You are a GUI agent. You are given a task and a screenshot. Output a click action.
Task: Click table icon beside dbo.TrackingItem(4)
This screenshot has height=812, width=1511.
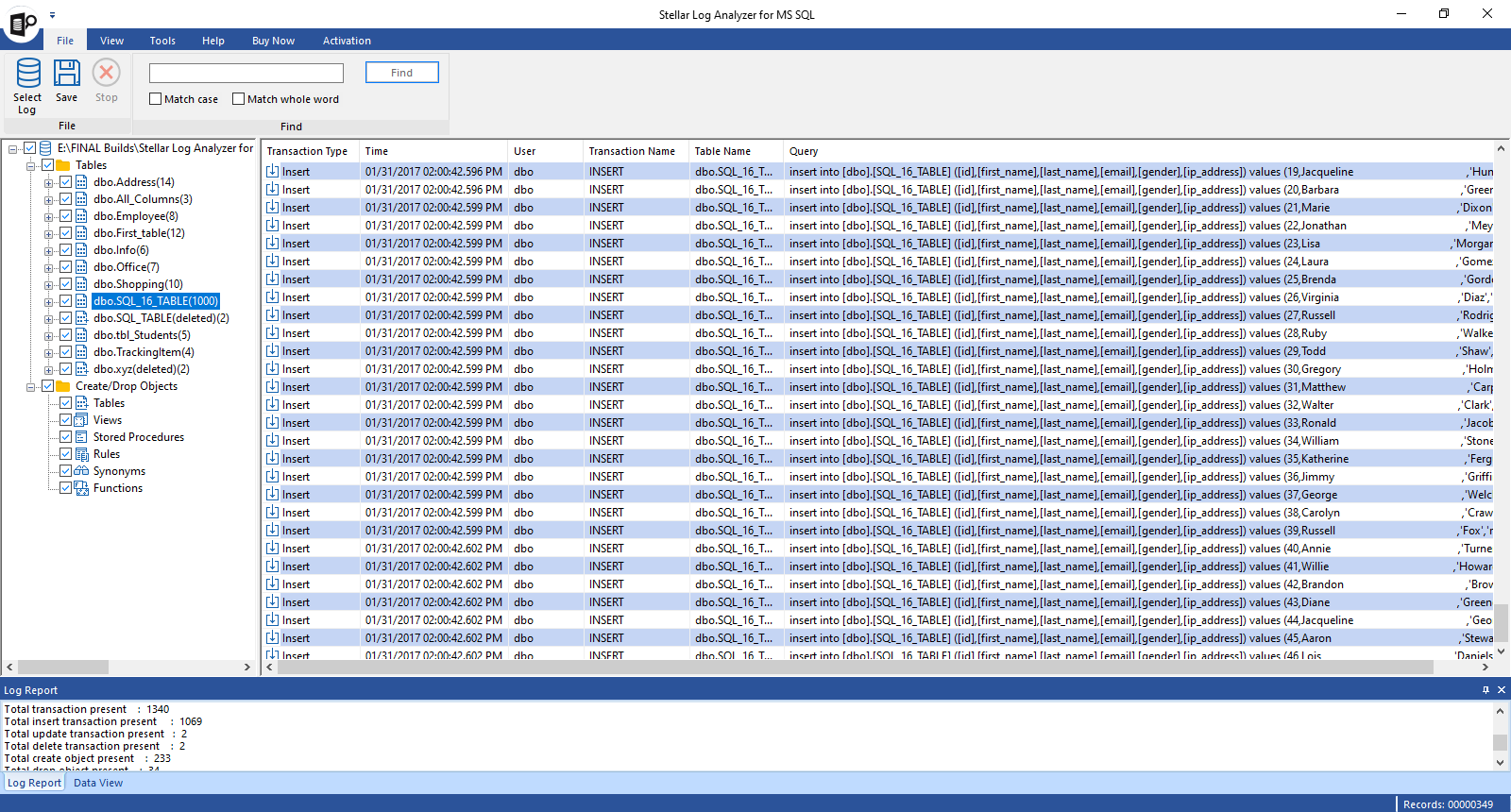coord(82,352)
